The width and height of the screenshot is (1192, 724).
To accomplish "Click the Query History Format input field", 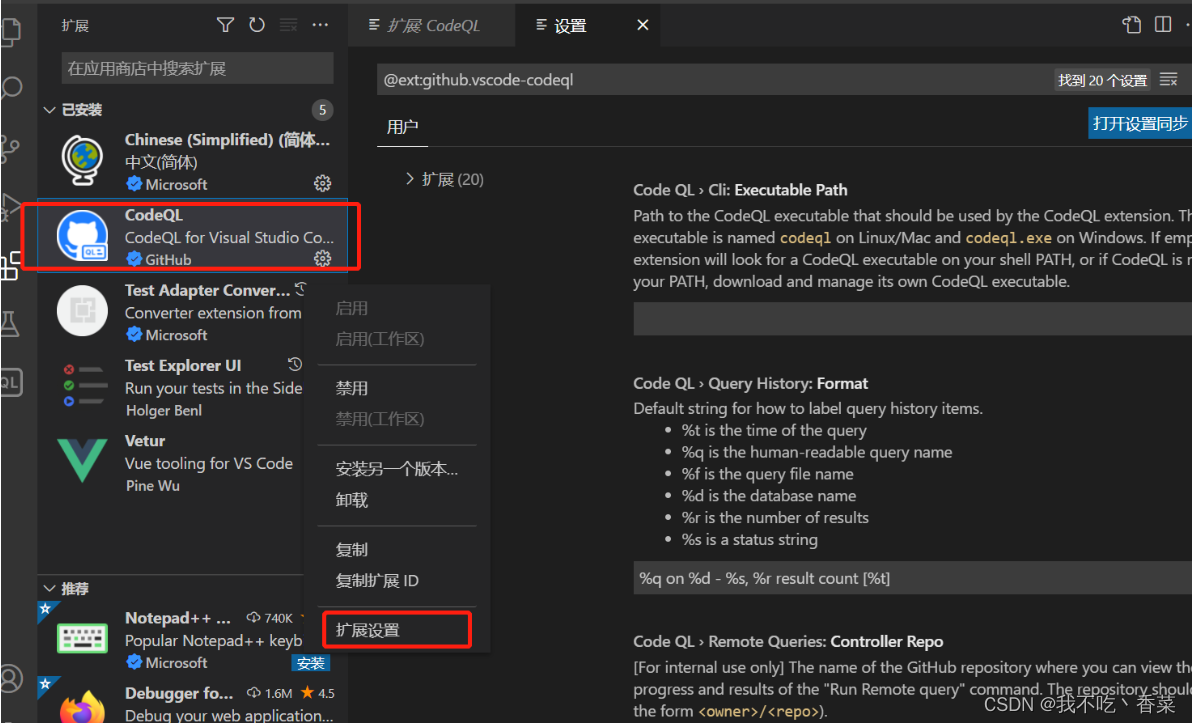I will coord(912,578).
